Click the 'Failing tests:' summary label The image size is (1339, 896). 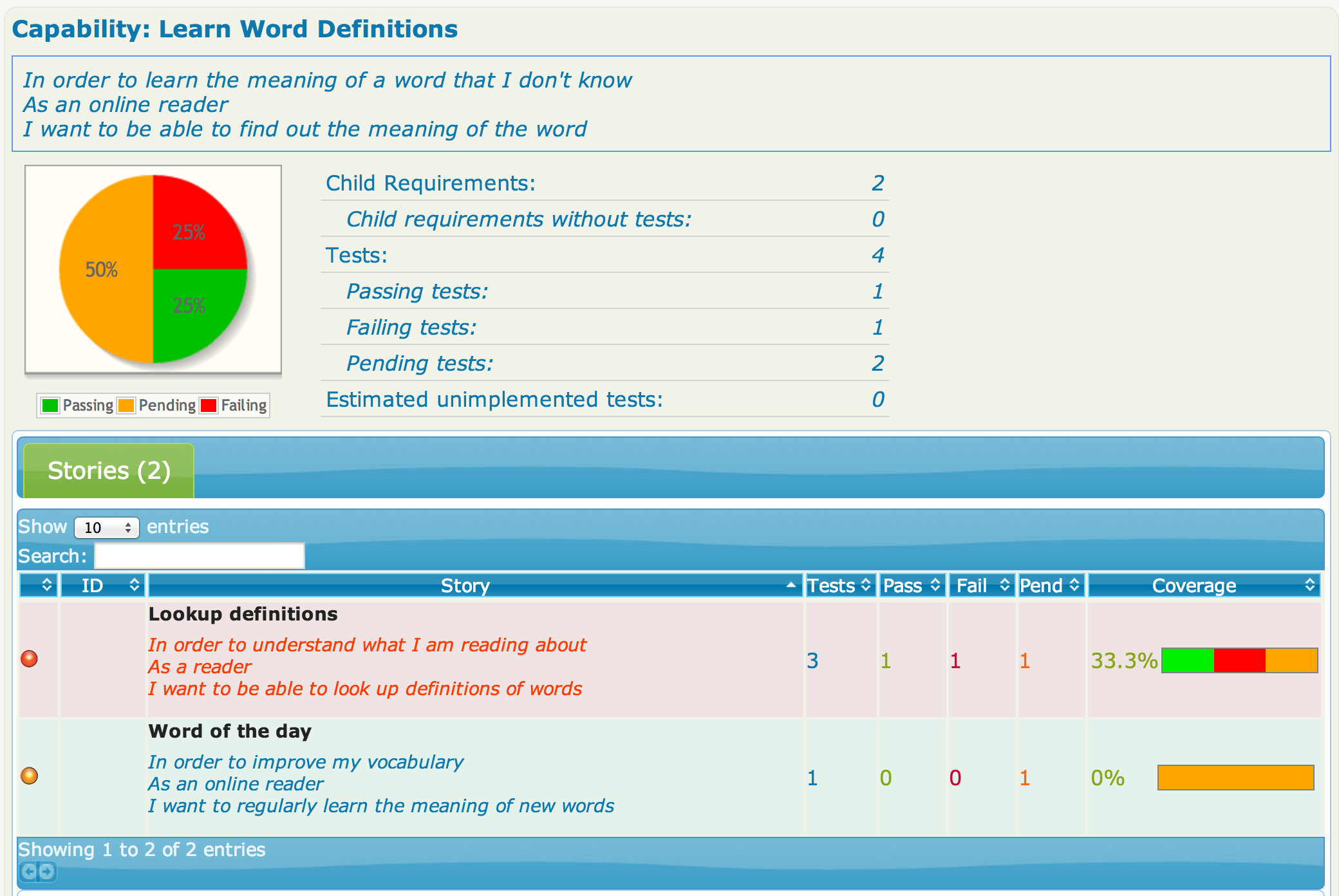point(411,328)
